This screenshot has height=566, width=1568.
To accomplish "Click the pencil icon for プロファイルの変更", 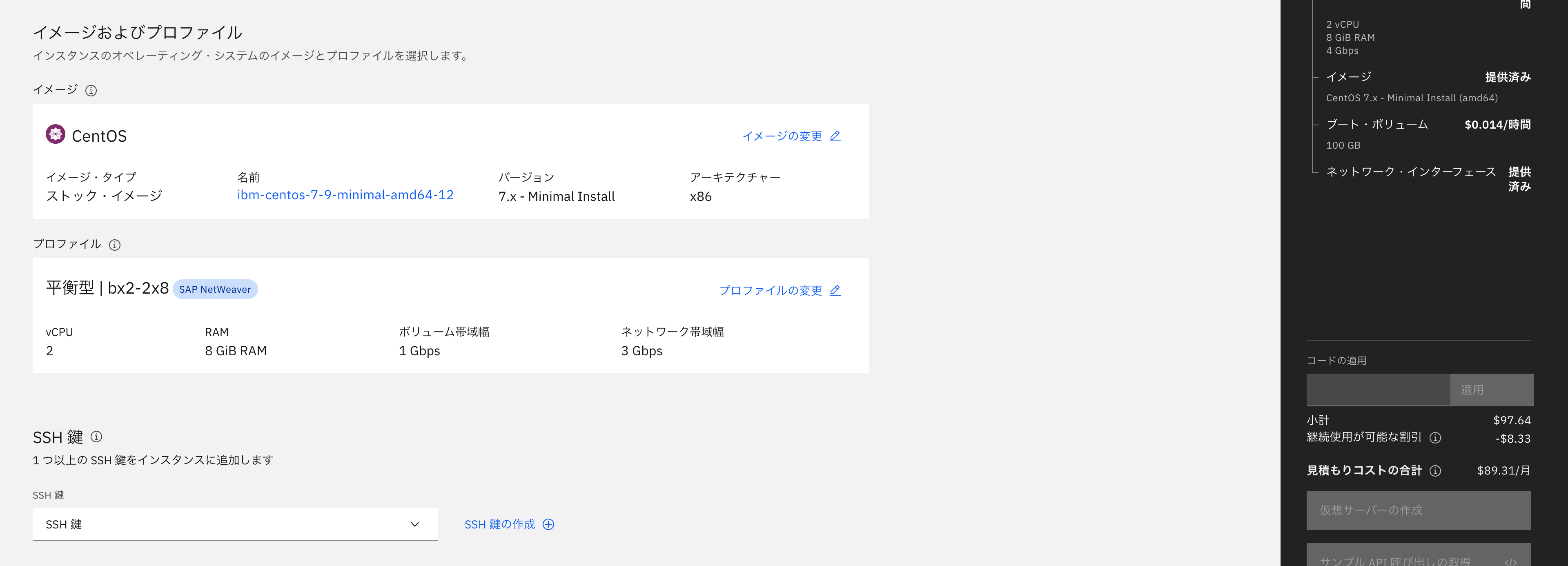I will click(x=835, y=290).
